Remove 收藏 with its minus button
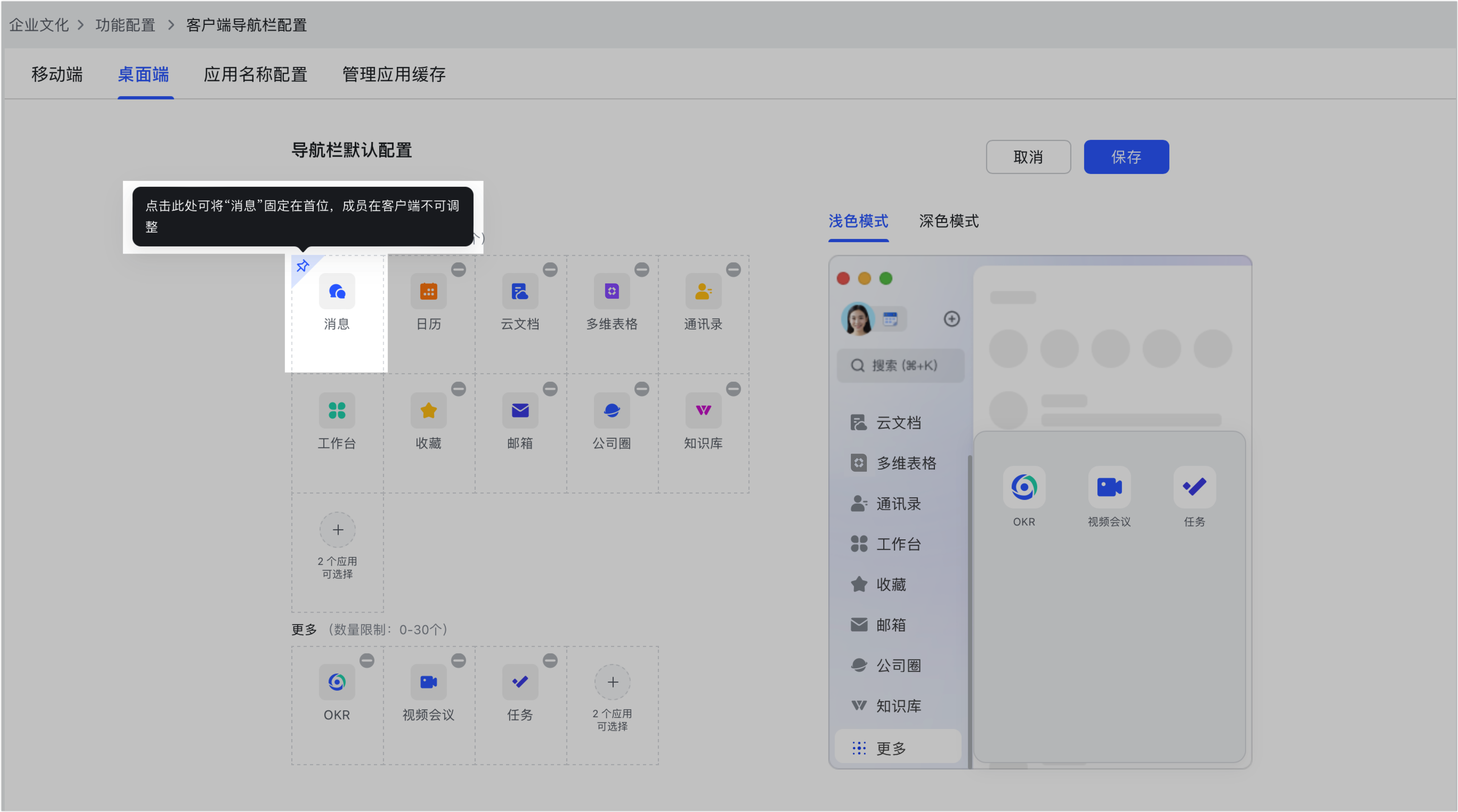Screen dimensions: 1458x812 click(458, 389)
